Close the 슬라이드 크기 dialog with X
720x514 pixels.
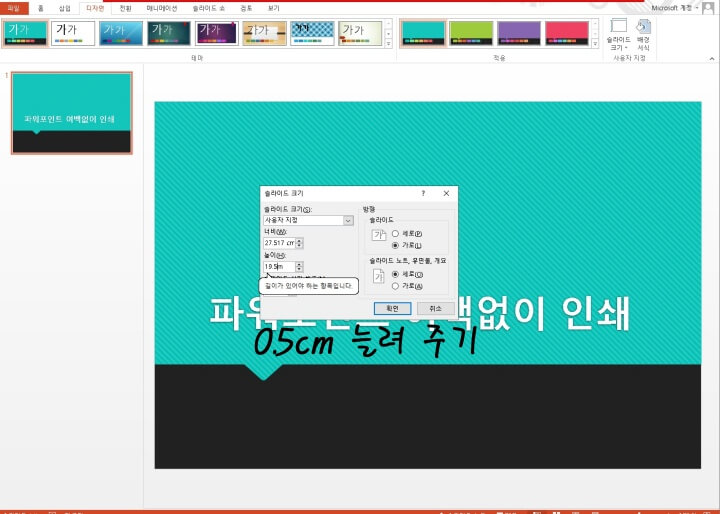pos(446,193)
